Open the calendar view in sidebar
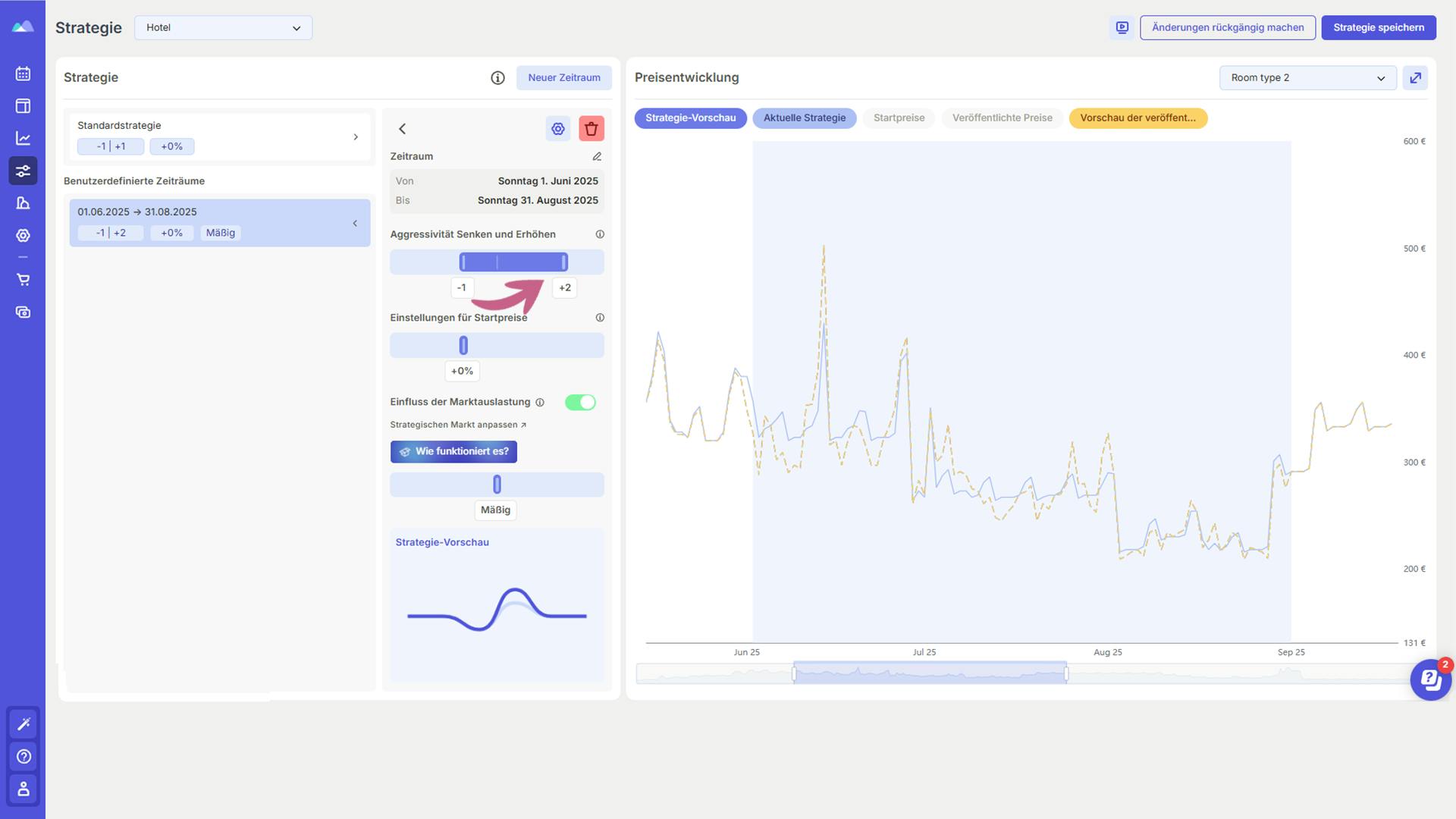This screenshot has height=819, width=1456. coord(23,74)
